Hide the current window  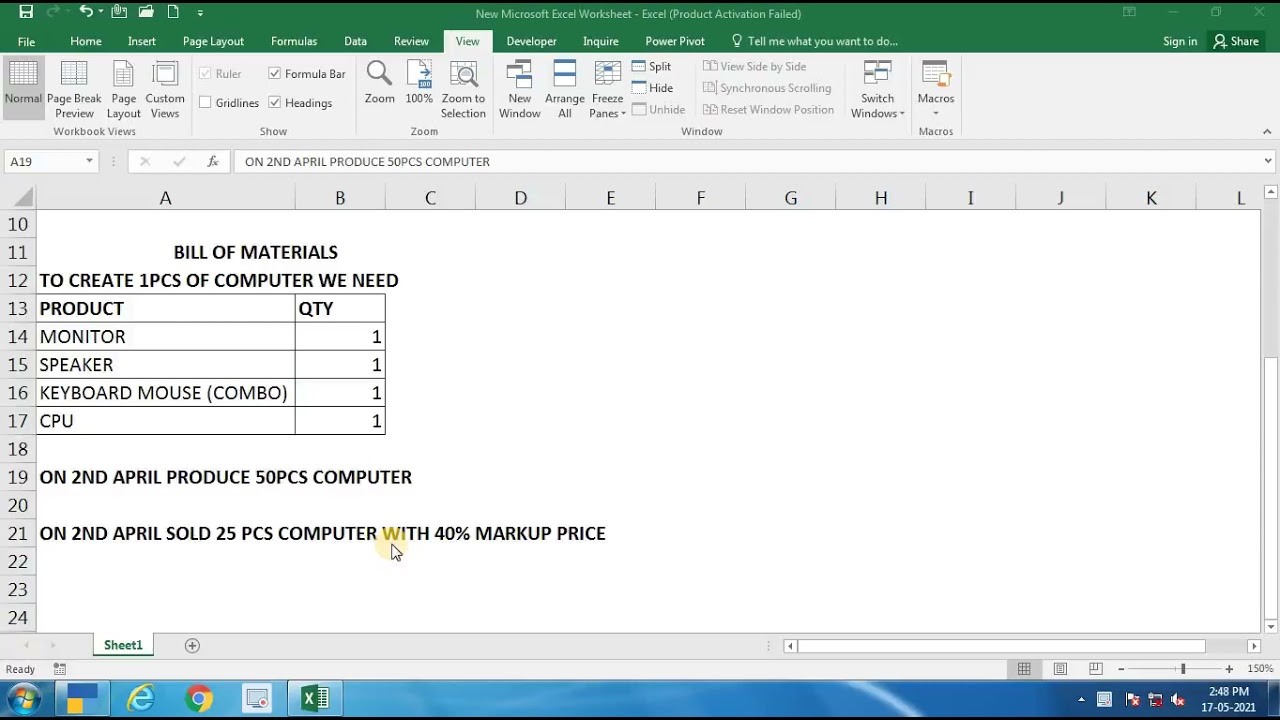point(652,88)
